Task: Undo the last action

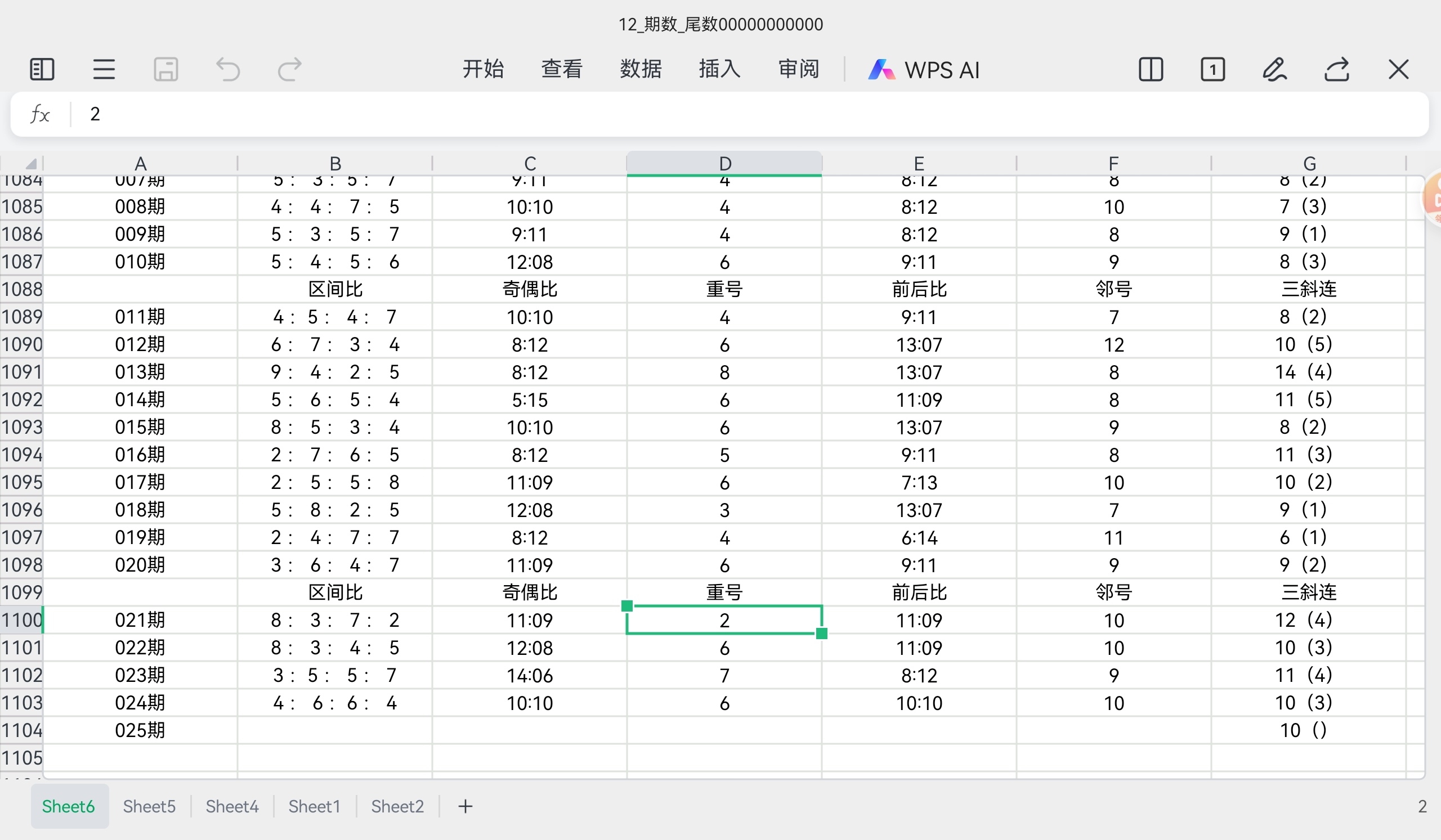Action: point(227,70)
